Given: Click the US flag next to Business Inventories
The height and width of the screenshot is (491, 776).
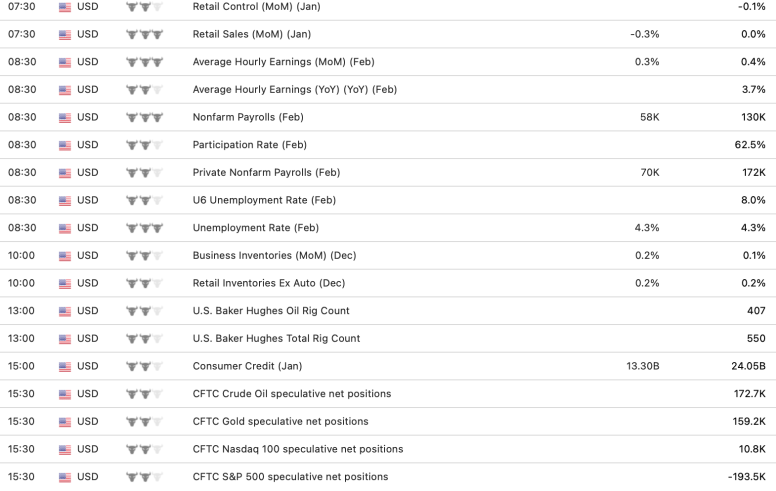Looking at the screenshot, I should pyautogui.click(x=65, y=255).
